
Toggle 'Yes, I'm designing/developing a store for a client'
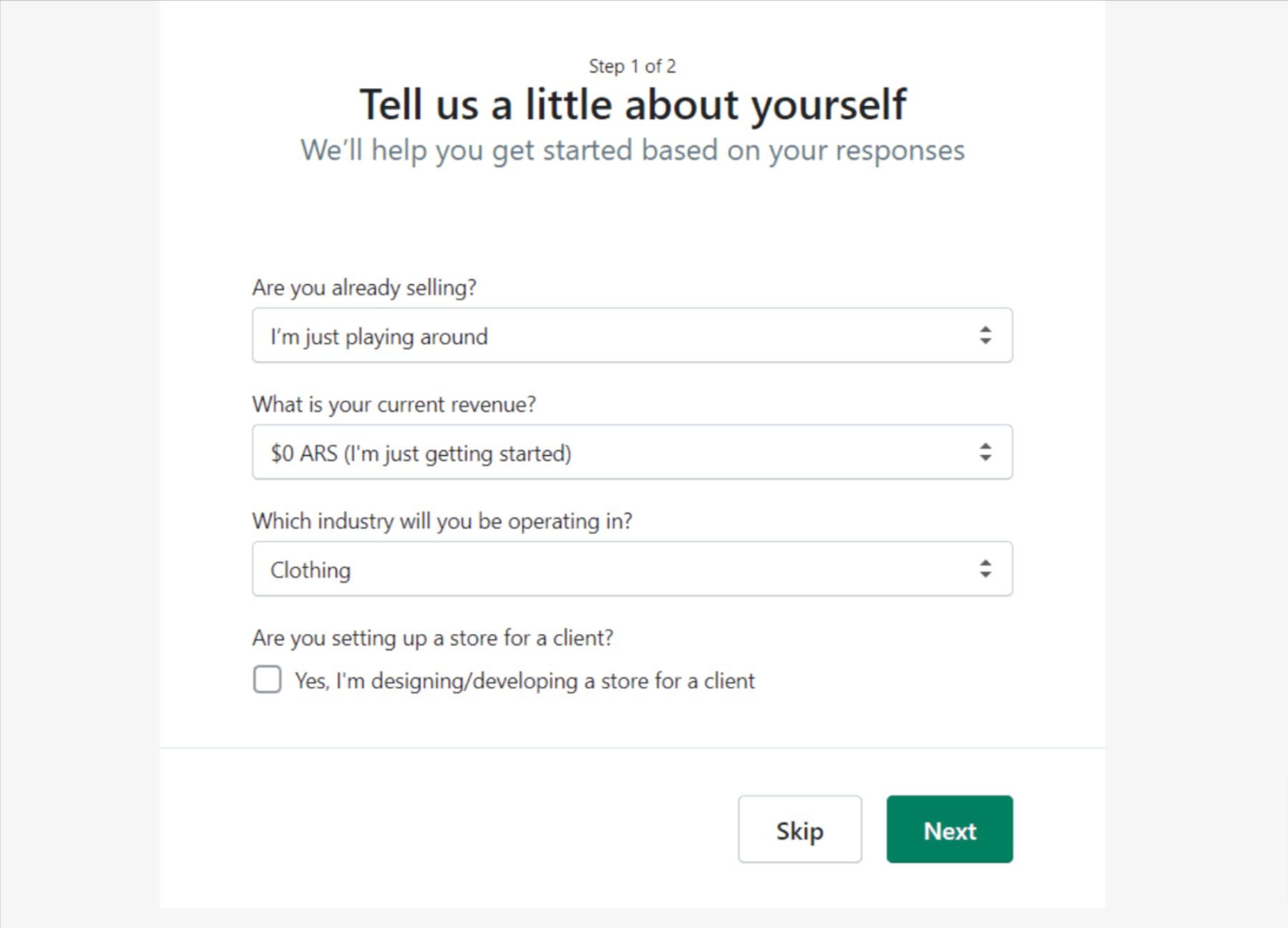click(x=266, y=679)
